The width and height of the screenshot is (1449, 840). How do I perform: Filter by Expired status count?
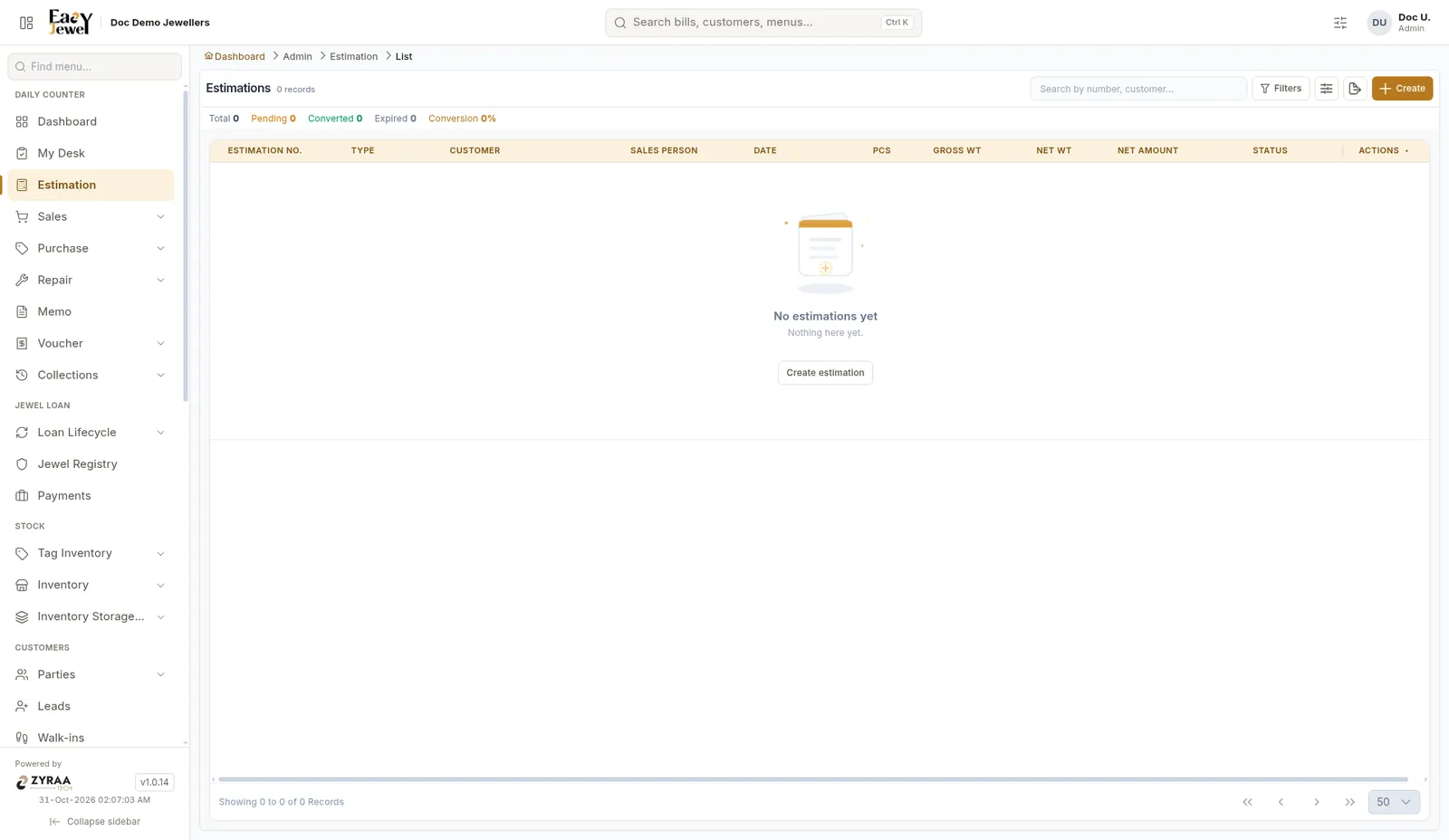pos(396,119)
